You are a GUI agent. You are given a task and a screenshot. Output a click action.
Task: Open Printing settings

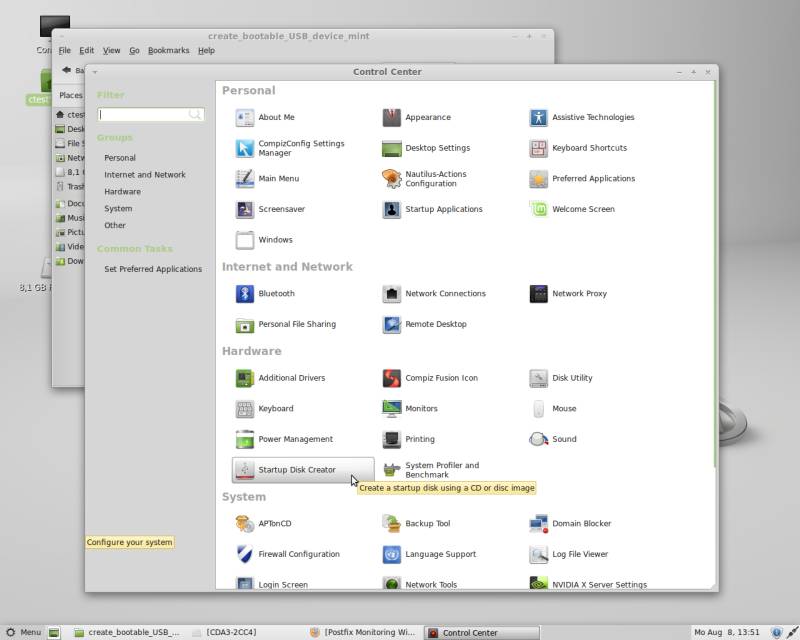(x=409, y=439)
